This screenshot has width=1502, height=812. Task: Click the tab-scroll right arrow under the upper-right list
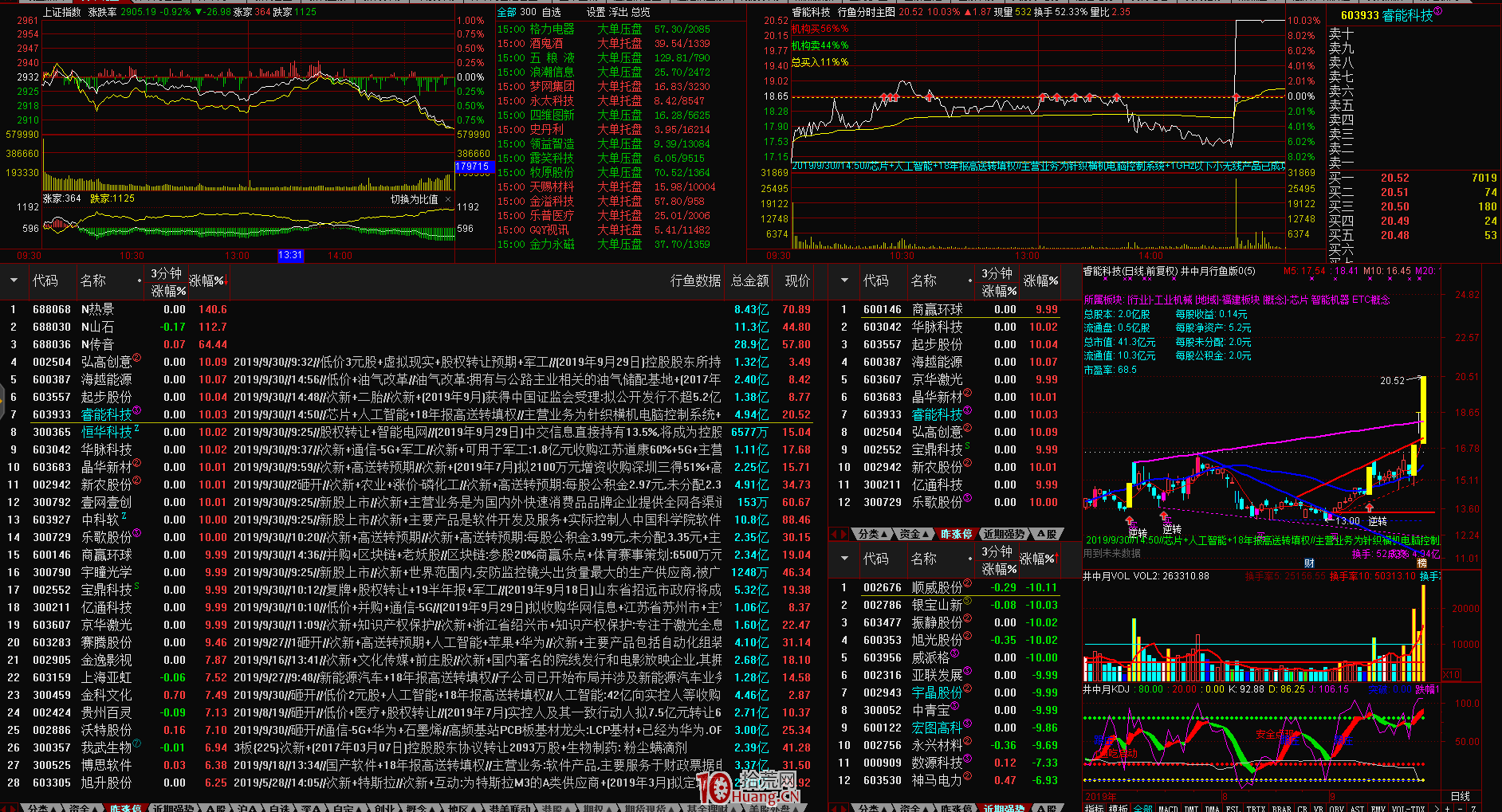pyautogui.click(x=844, y=534)
